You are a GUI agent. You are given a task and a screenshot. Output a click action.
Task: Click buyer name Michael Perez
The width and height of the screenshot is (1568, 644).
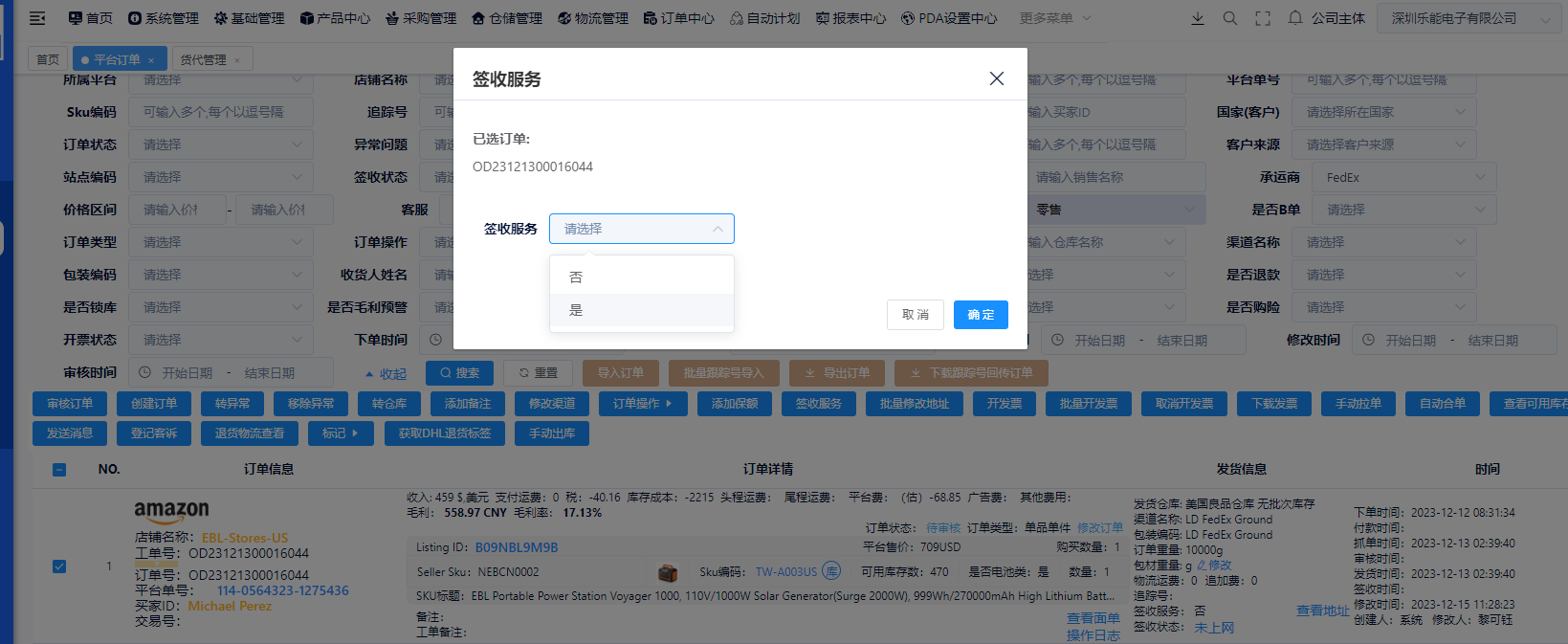pyautogui.click(x=230, y=606)
